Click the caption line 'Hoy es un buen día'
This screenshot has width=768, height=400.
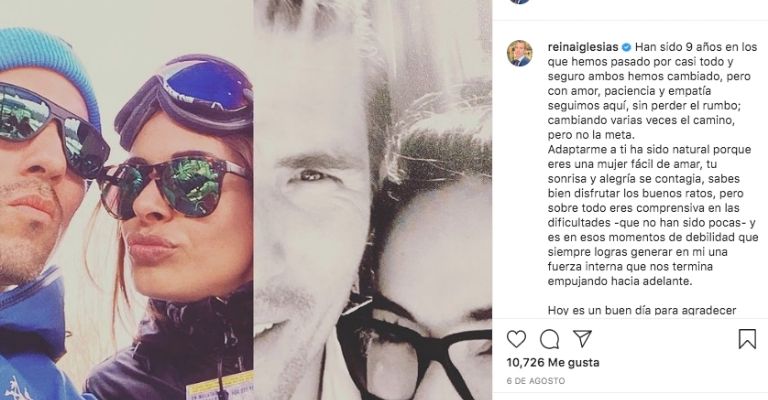pos(642,310)
